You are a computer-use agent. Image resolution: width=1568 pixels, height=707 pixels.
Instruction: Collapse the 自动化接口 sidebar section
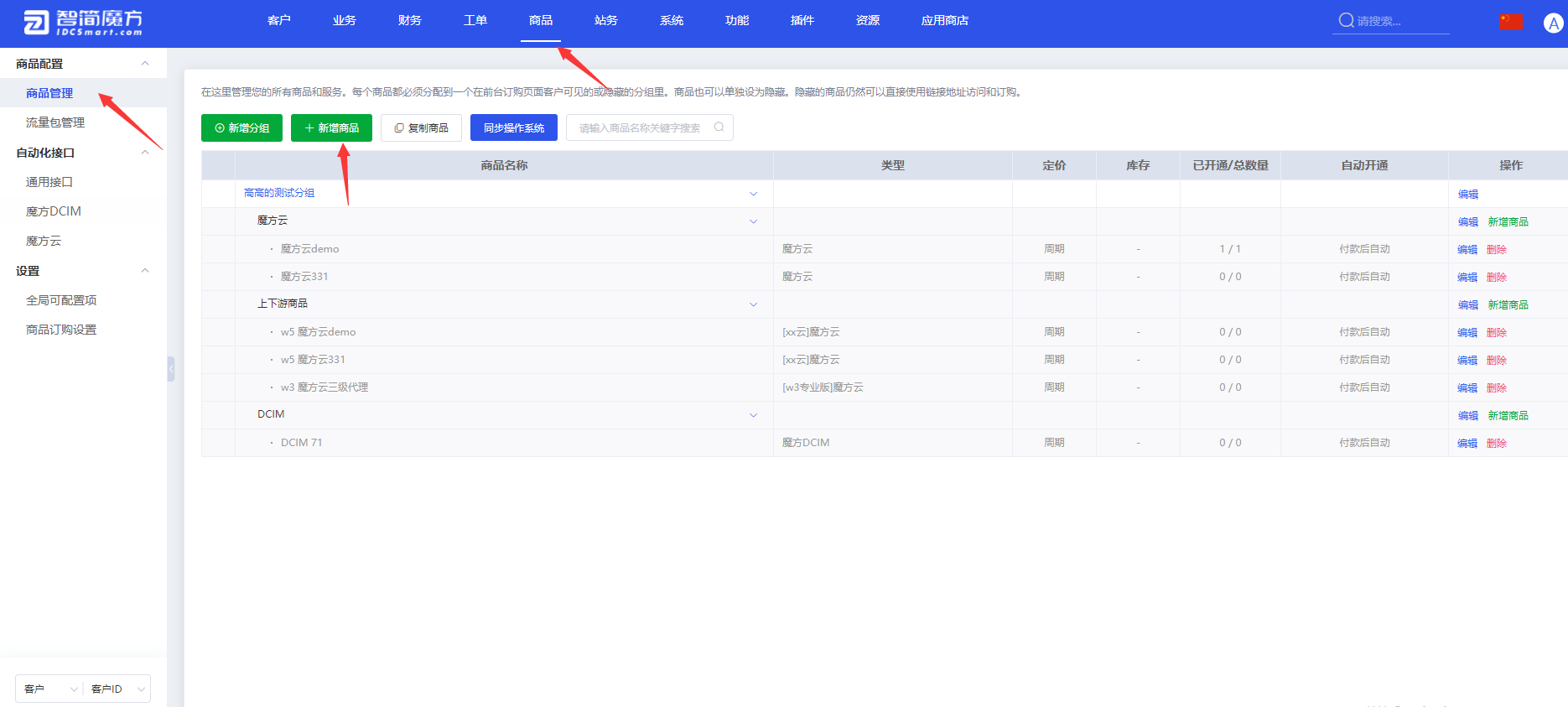(x=145, y=153)
